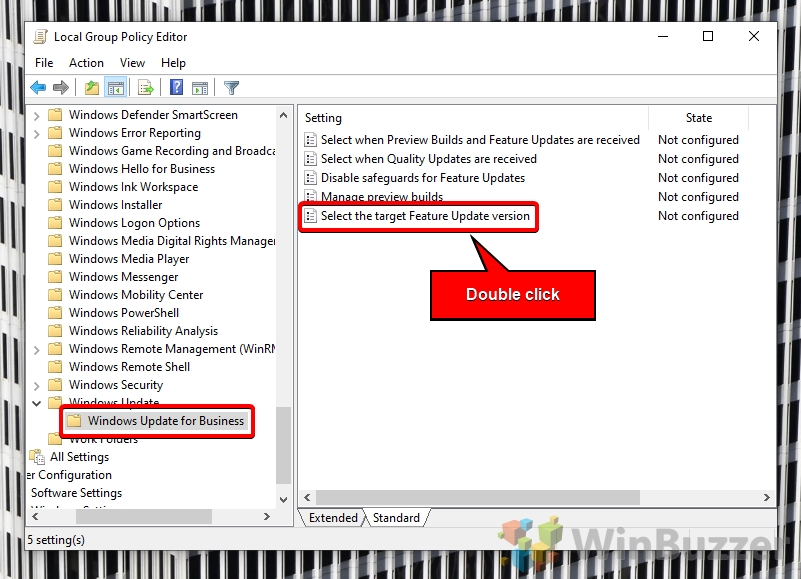This screenshot has width=801, height=579.
Task: Expand the Windows Remote Management node
Action: 36,350
